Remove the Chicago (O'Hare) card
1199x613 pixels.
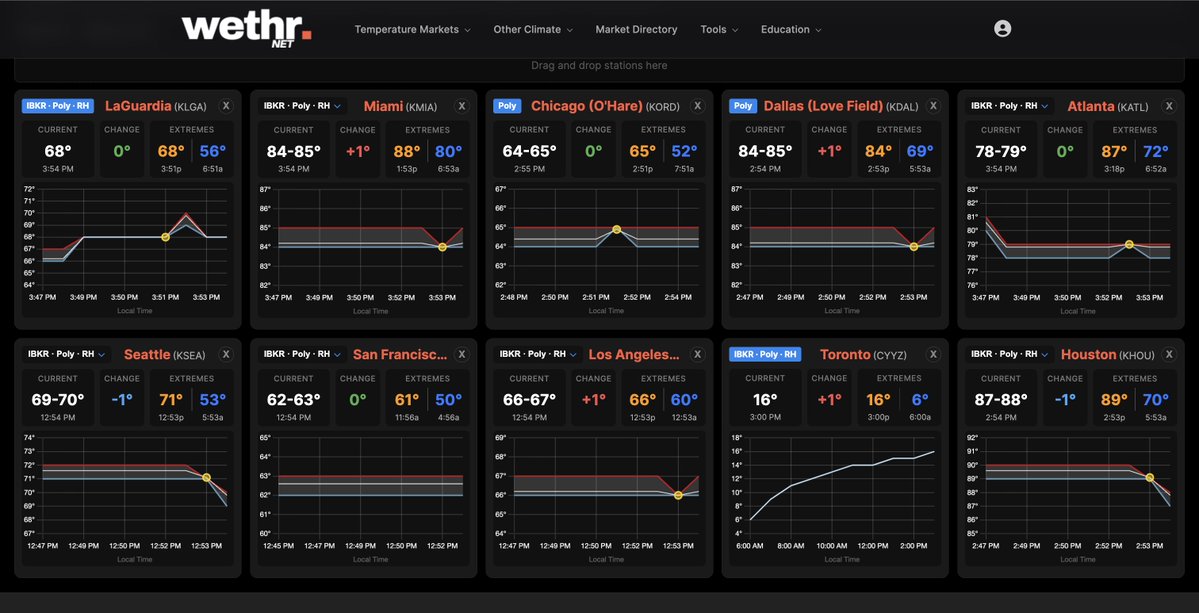click(697, 106)
